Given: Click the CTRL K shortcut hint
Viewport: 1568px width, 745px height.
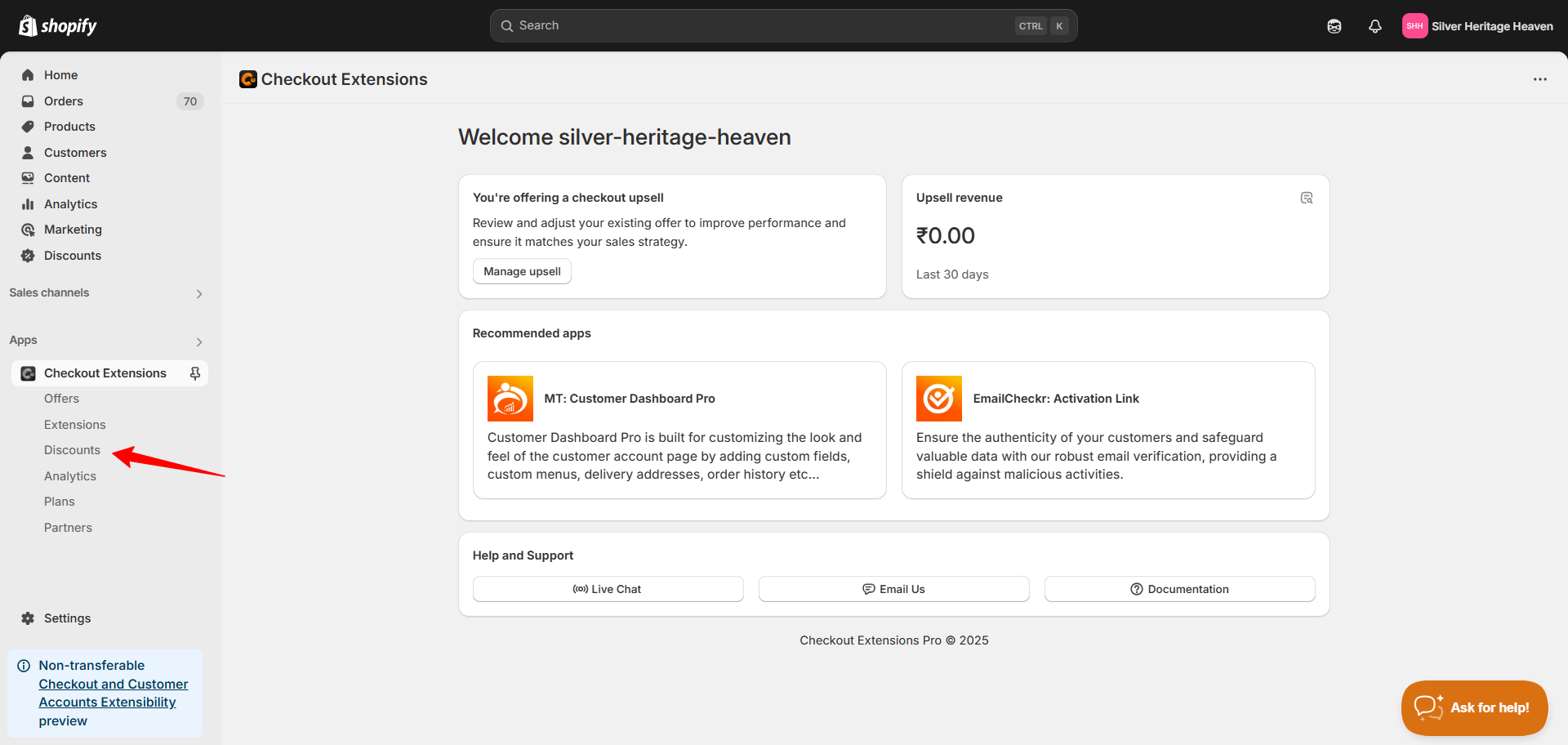Looking at the screenshot, I should coord(1041,26).
